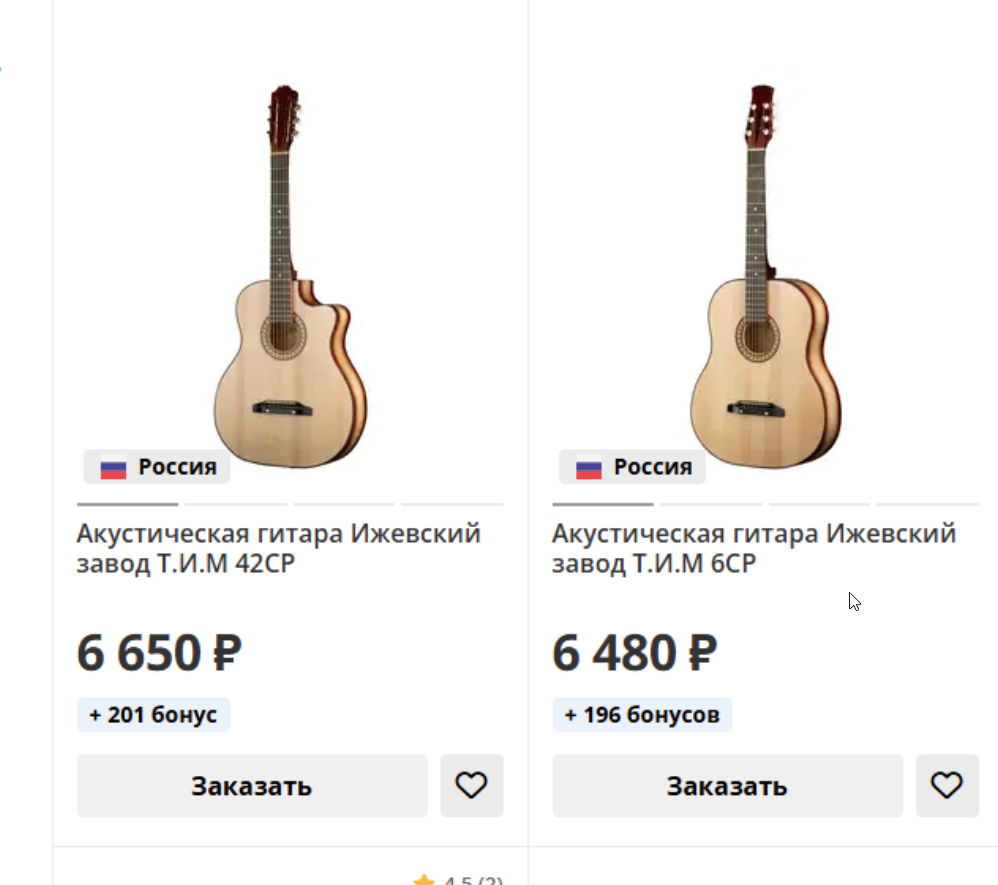Click the 6 650 ₽ price
The width and height of the screenshot is (998, 885).
click(x=159, y=654)
